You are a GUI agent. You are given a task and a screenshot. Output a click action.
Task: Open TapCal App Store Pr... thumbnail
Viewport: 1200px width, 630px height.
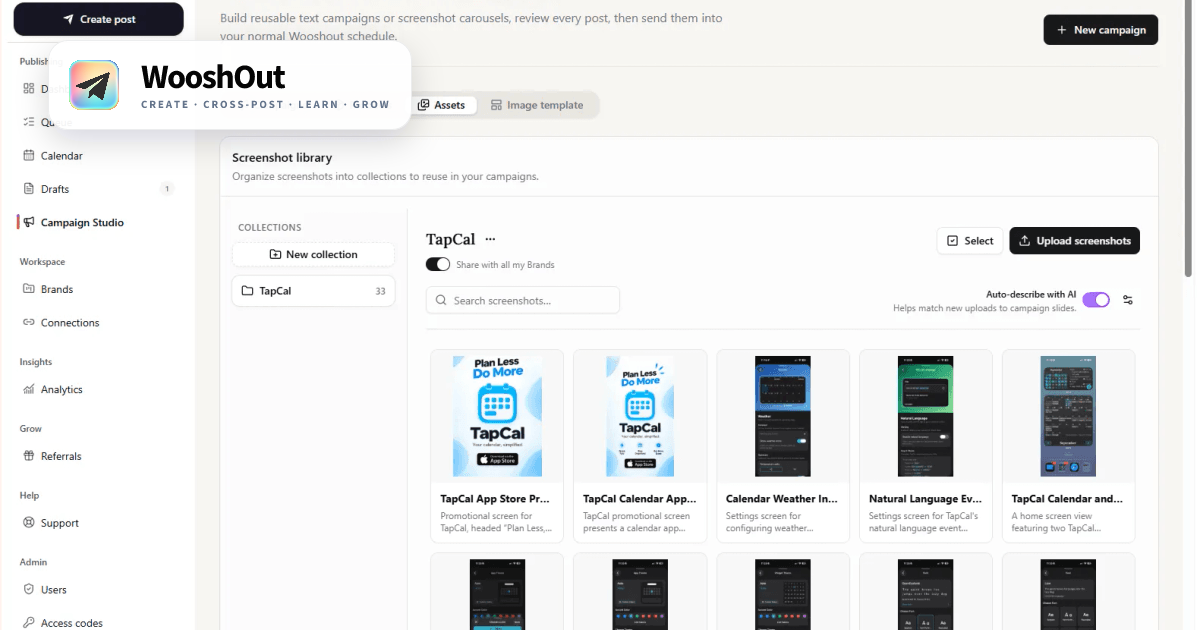pyautogui.click(x=497, y=416)
